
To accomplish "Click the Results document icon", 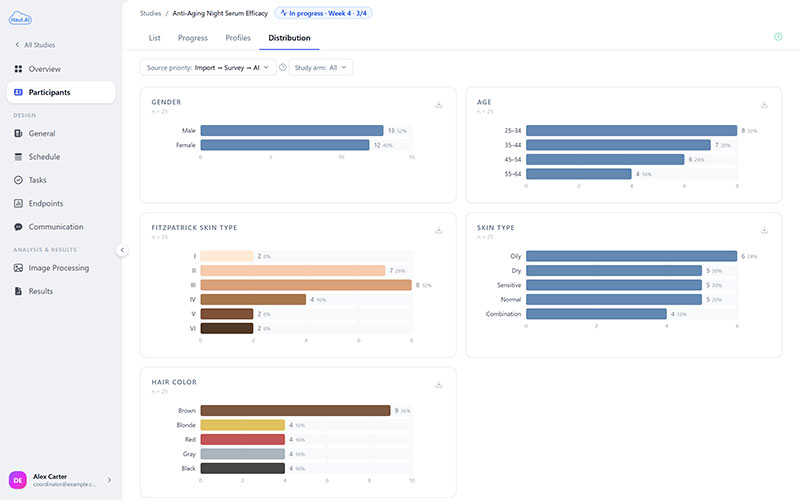I will click(x=18, y=291).
